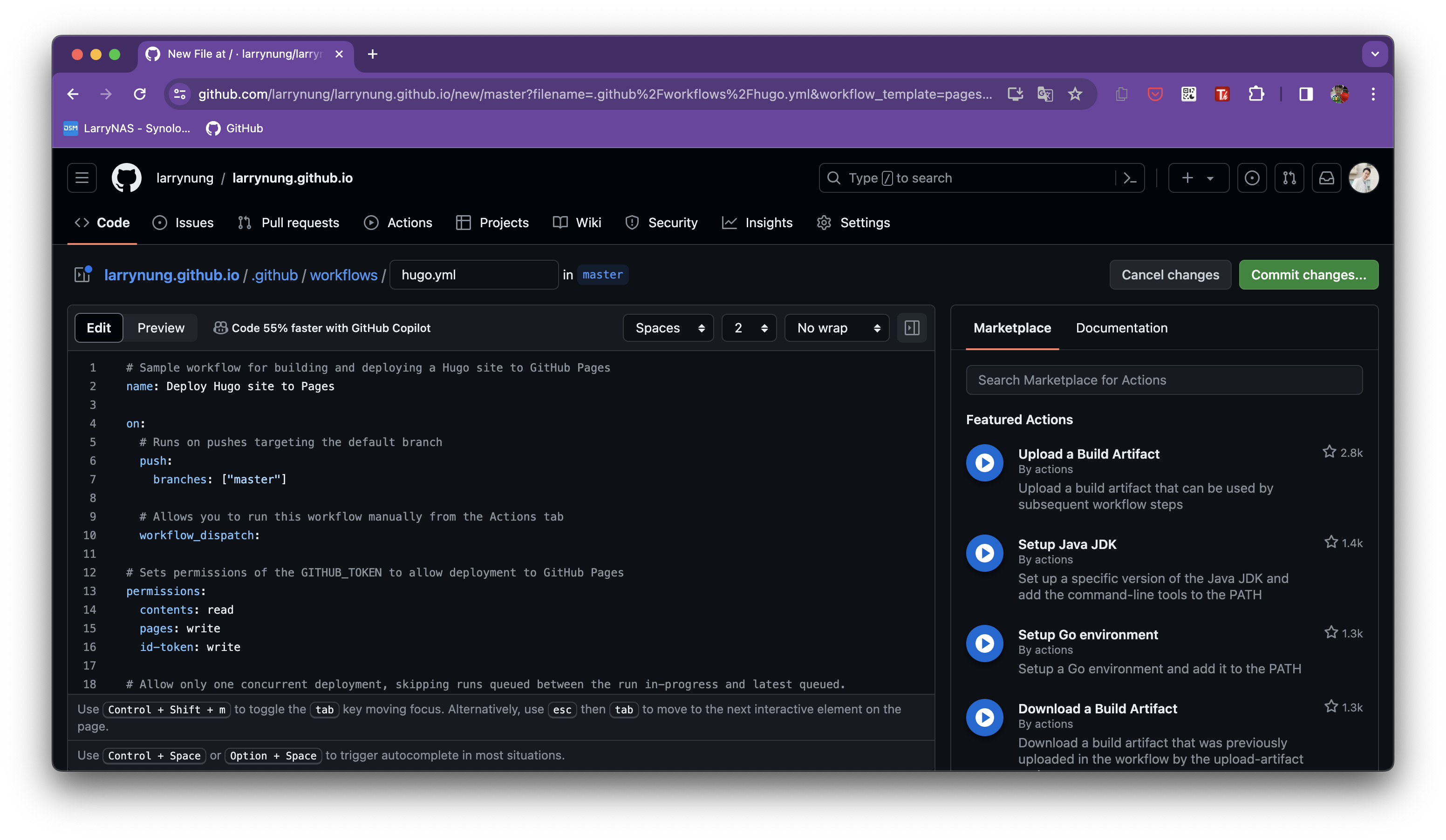Click the workflows breadcrumb link

click(344, 275)
